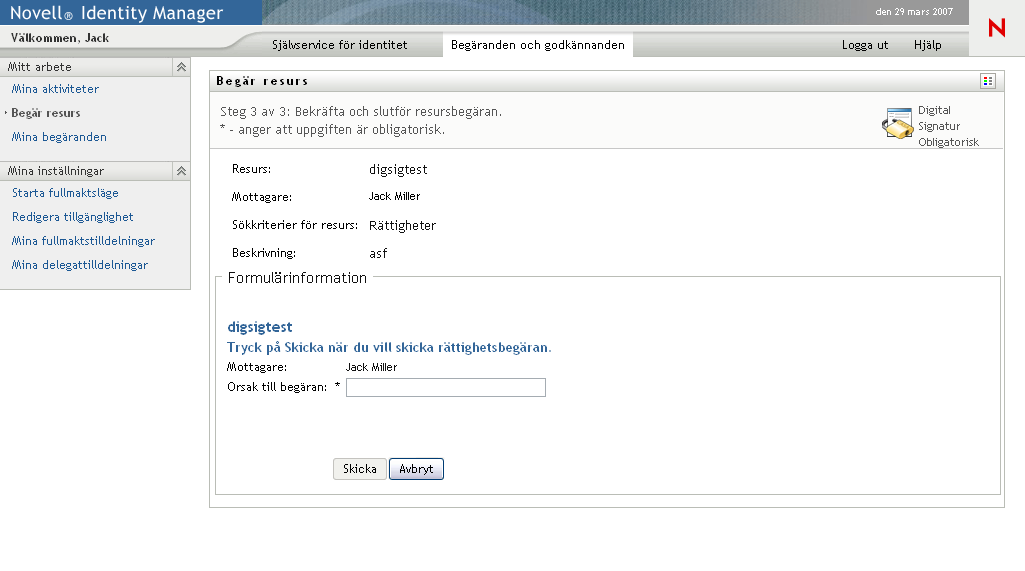Click Logga ut
1025x571 pixels.
point(865,45)
